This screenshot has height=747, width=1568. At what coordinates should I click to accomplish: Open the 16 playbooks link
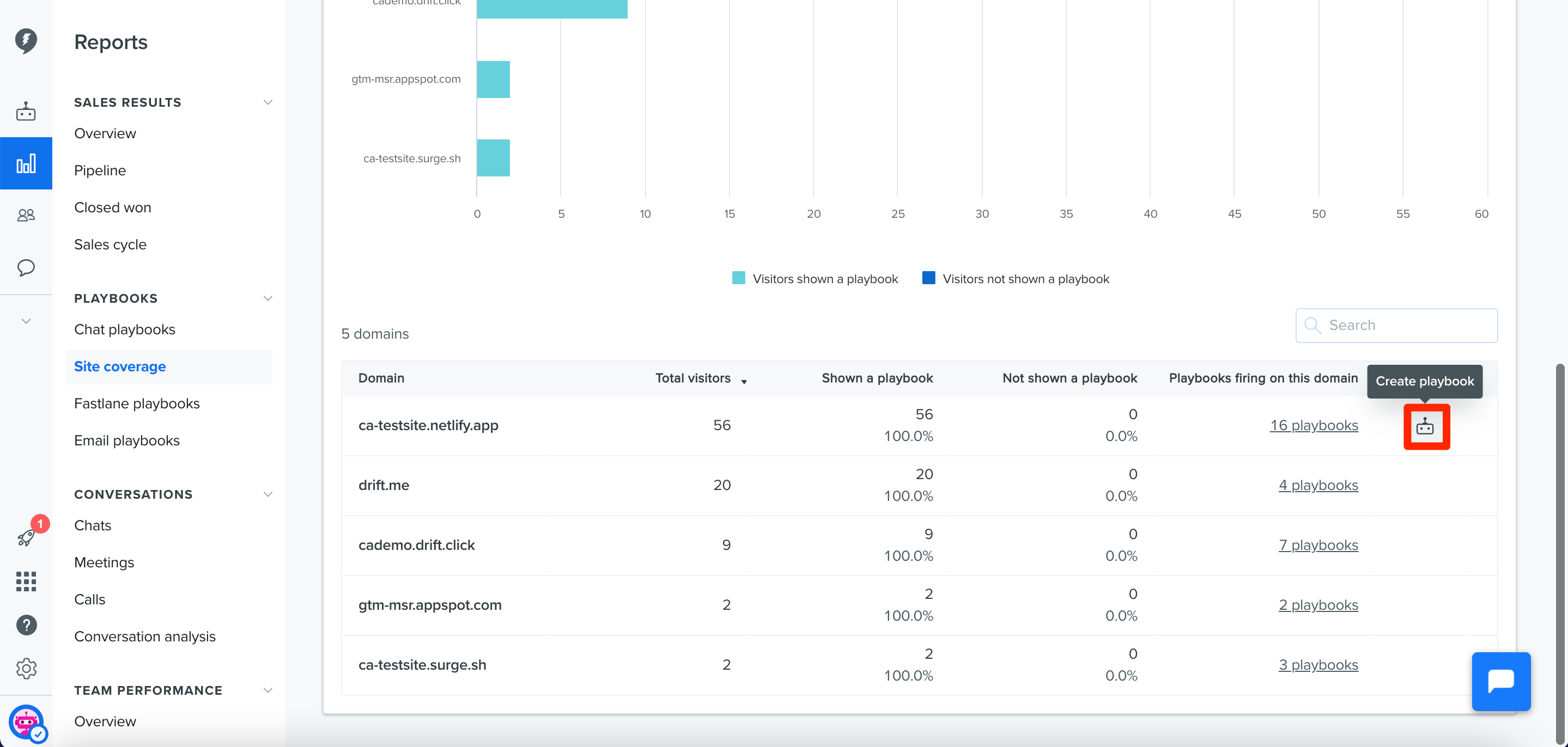(1314, 425)
